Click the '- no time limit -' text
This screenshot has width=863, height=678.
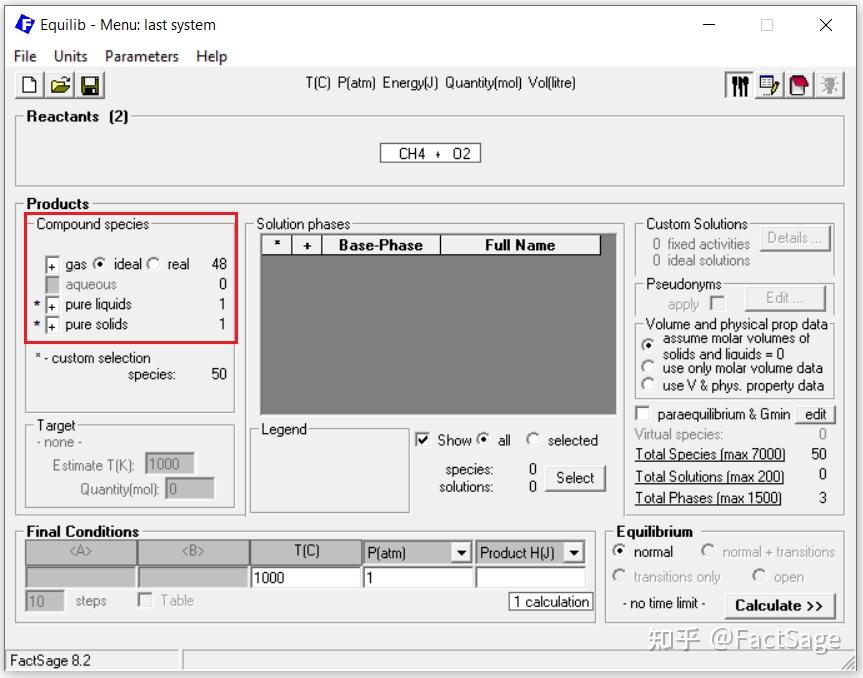[x=664, y=604]
